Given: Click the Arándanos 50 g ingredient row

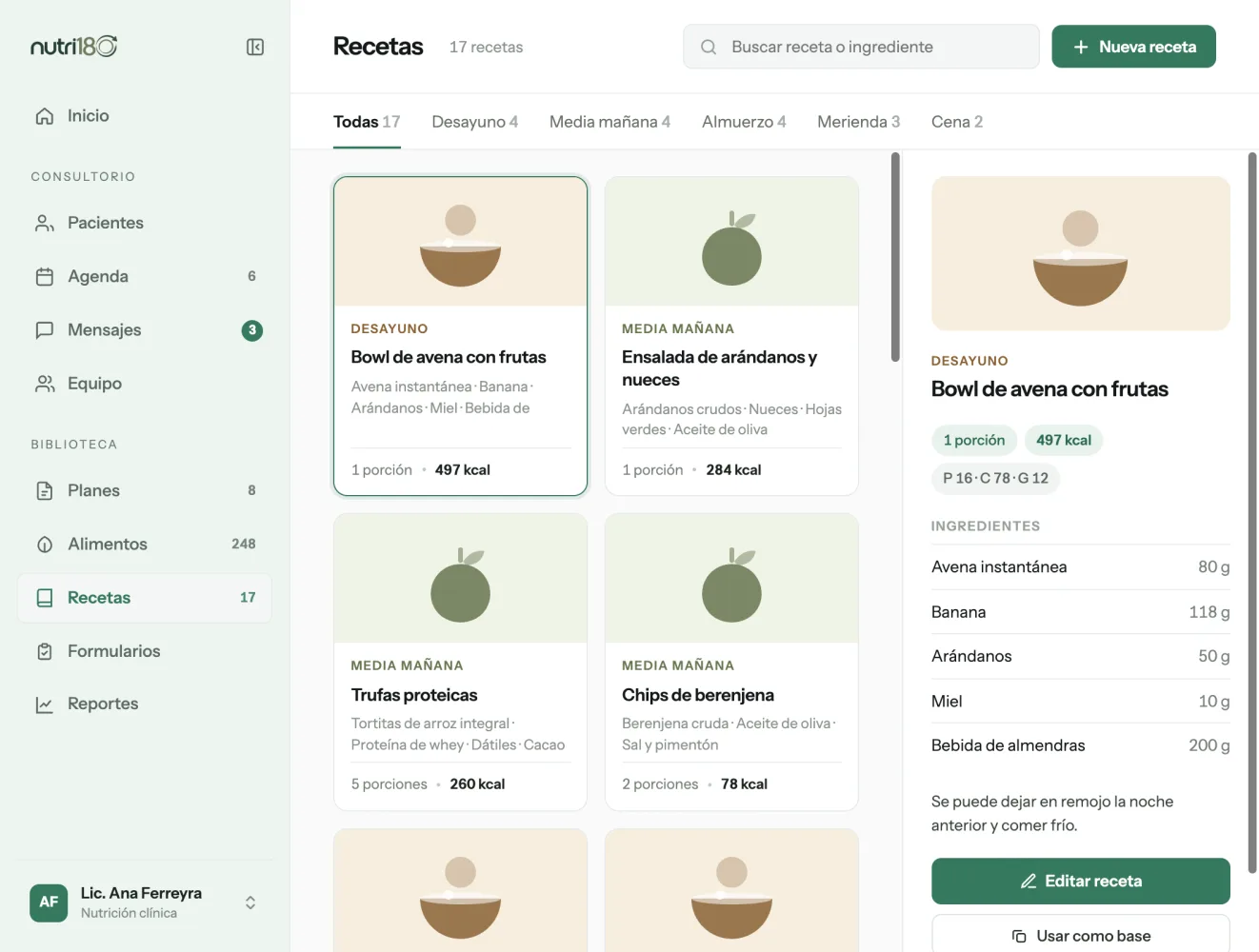Looking at the screenshot, I should pos(1081,657).
